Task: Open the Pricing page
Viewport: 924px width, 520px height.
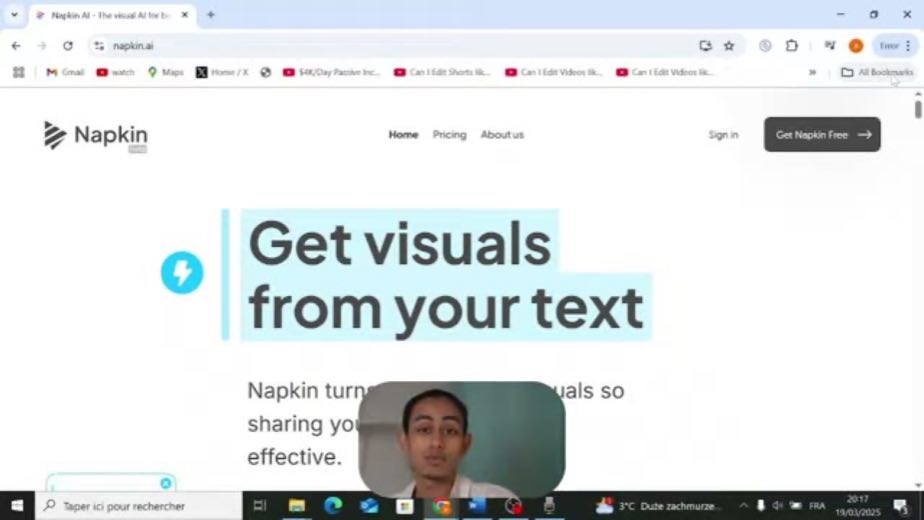Action: point(450,134)
